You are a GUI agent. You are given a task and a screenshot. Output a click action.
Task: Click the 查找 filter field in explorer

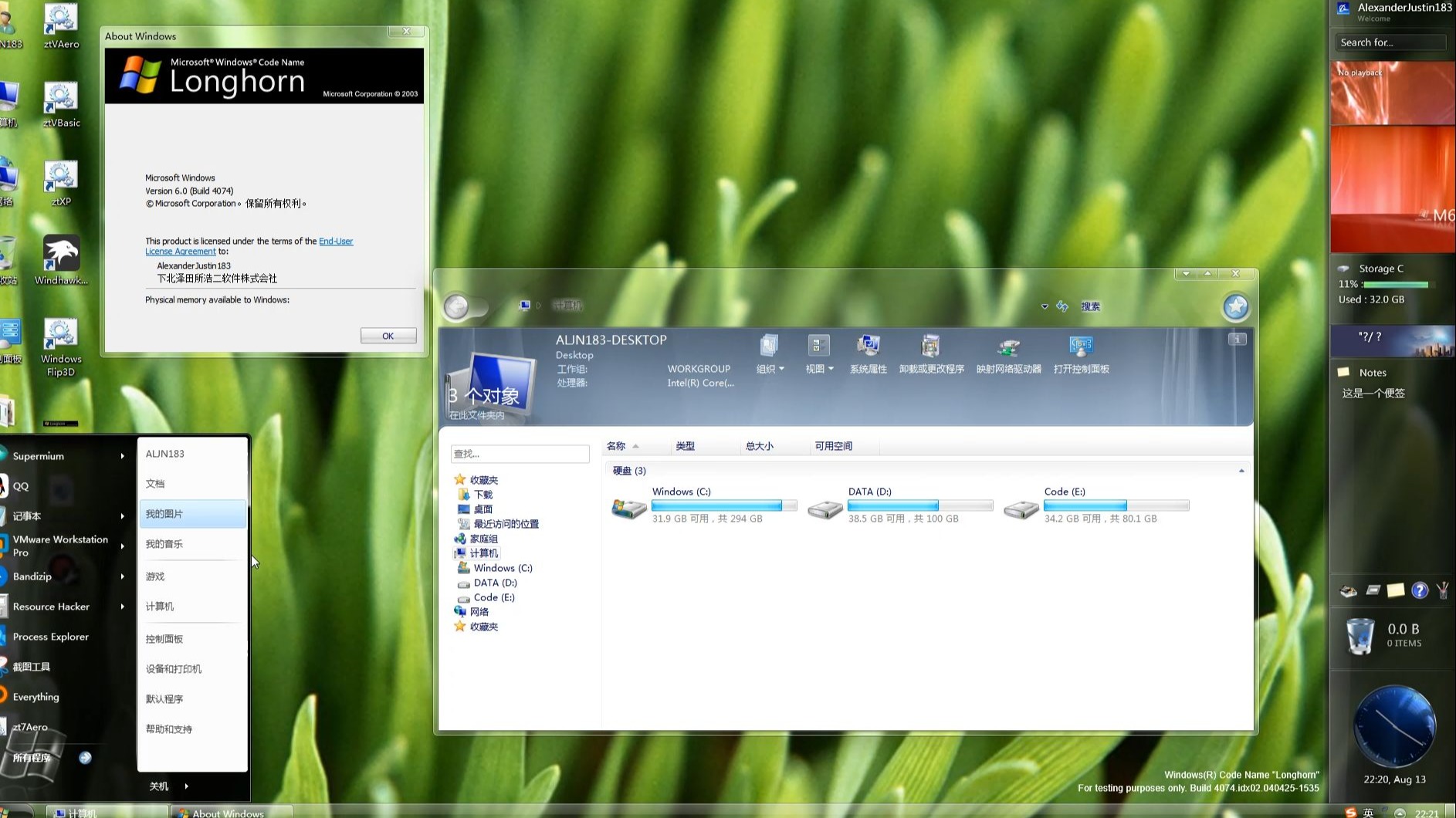point(520,454)
